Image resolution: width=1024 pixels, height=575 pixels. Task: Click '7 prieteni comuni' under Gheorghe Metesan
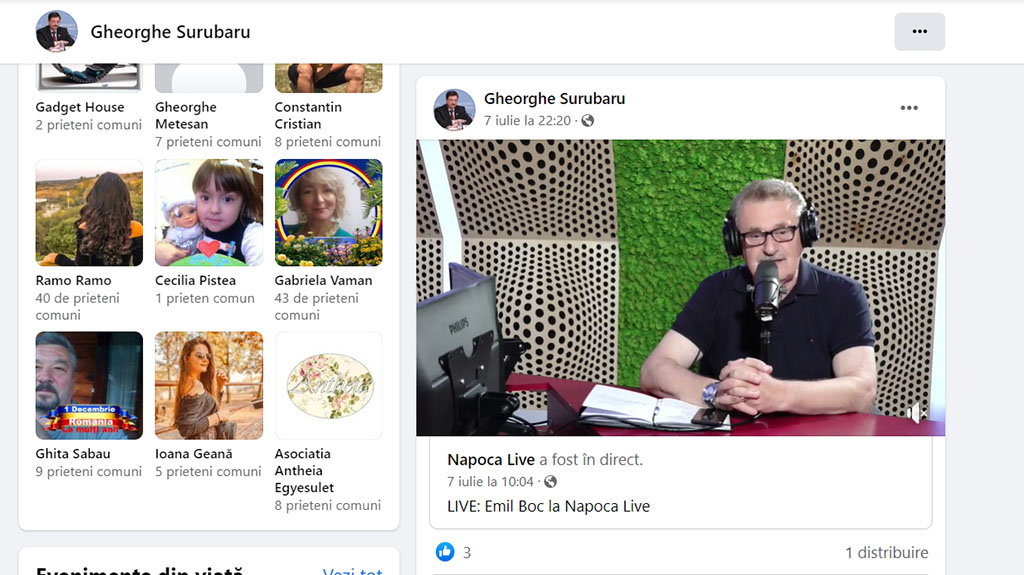pyautogui.click(x=208, y=142)
